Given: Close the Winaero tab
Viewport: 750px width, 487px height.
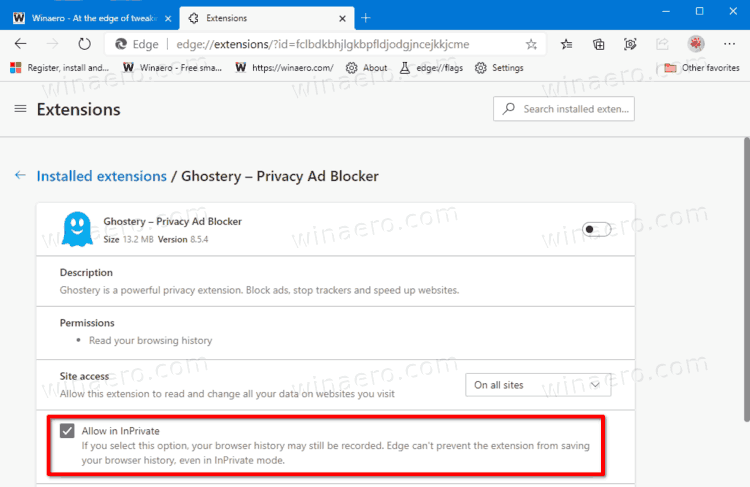Looking at the screenshot, I should tap(168, 19).
